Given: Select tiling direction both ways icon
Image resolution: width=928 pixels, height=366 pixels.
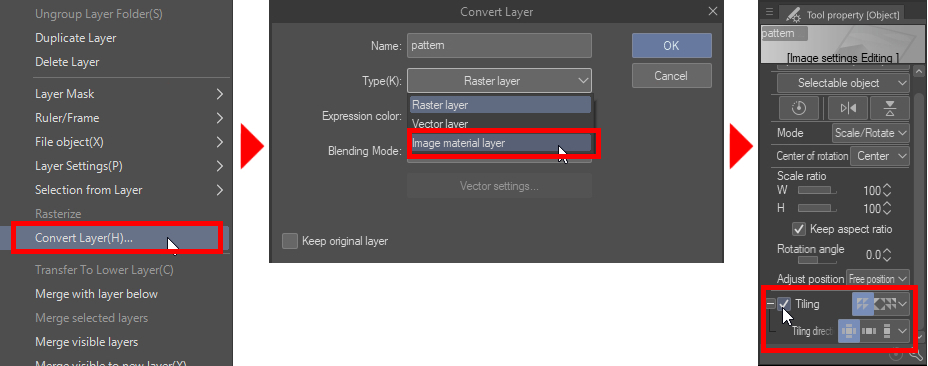Looking at the screenshot, I should point(849,331).
